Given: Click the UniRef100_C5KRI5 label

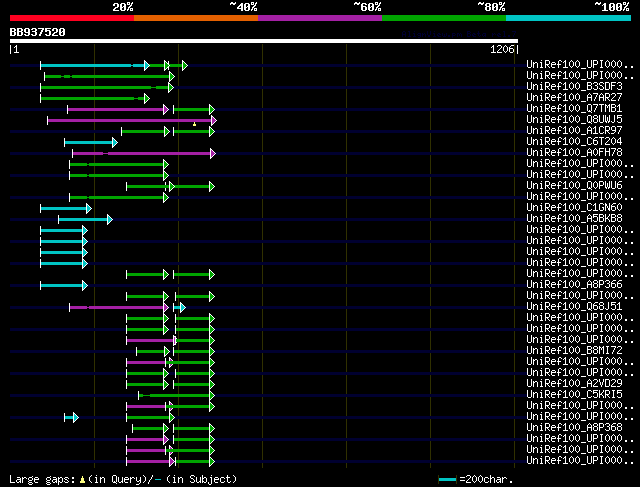Looking at the screenshot, I should pyautogui.click(x=574, y=395).
